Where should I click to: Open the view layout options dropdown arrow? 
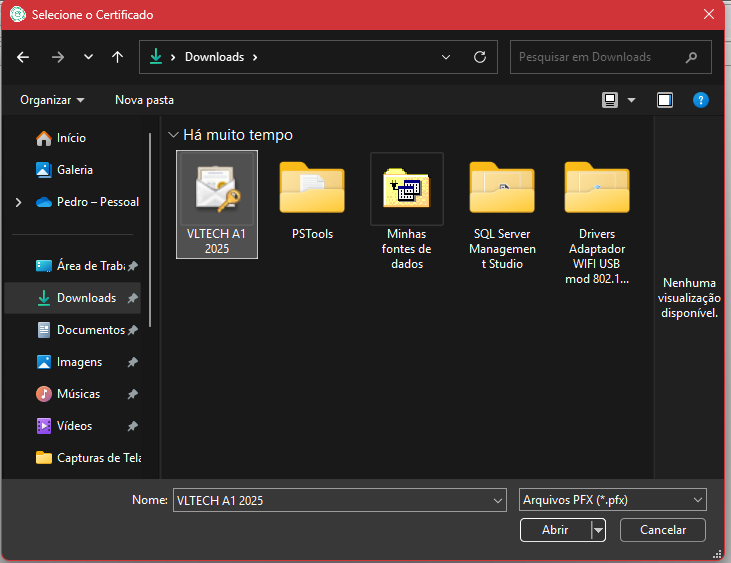(x=631, y=100)
